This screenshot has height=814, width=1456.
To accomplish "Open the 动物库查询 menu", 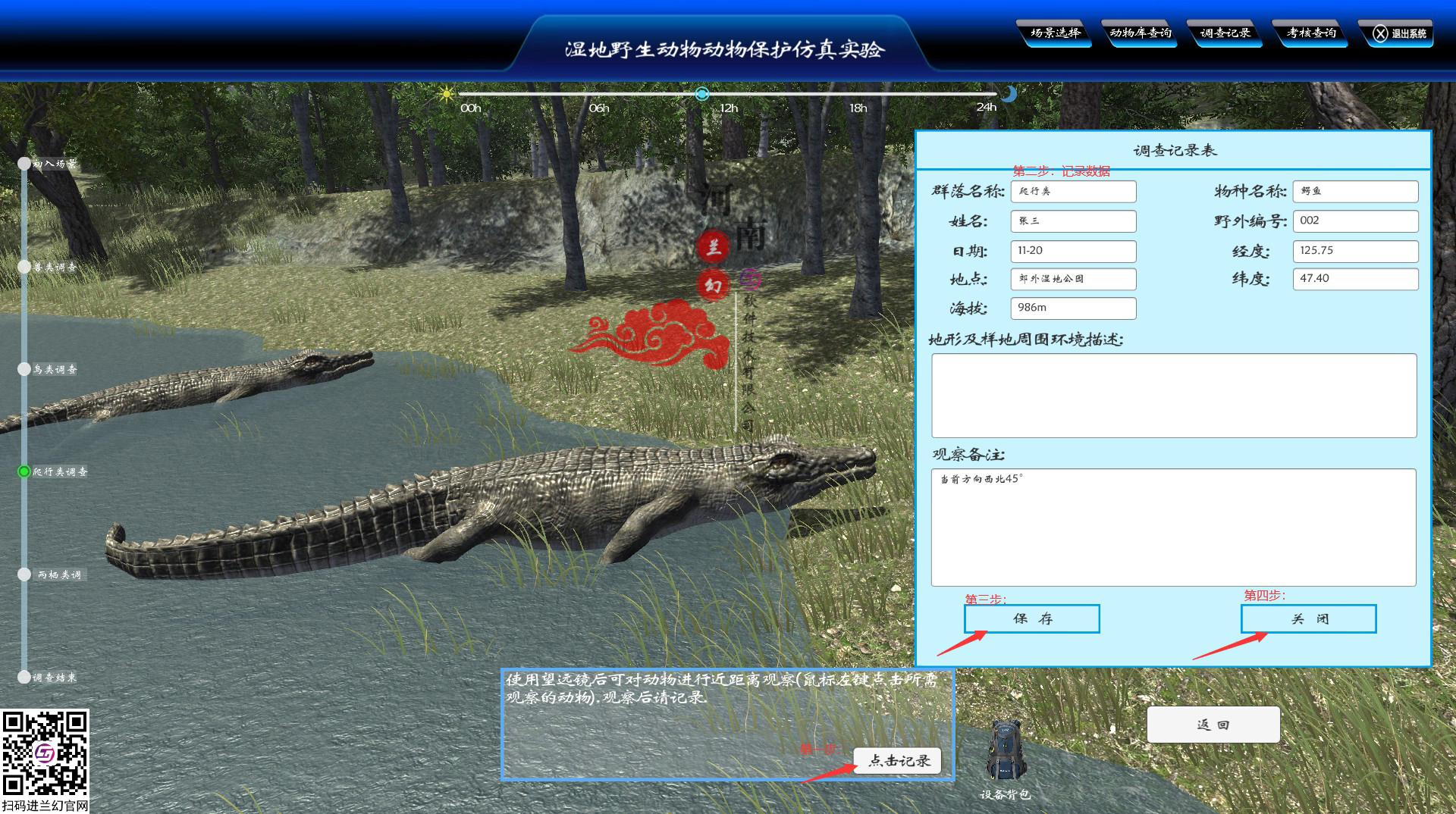I will pos(1141,33).
